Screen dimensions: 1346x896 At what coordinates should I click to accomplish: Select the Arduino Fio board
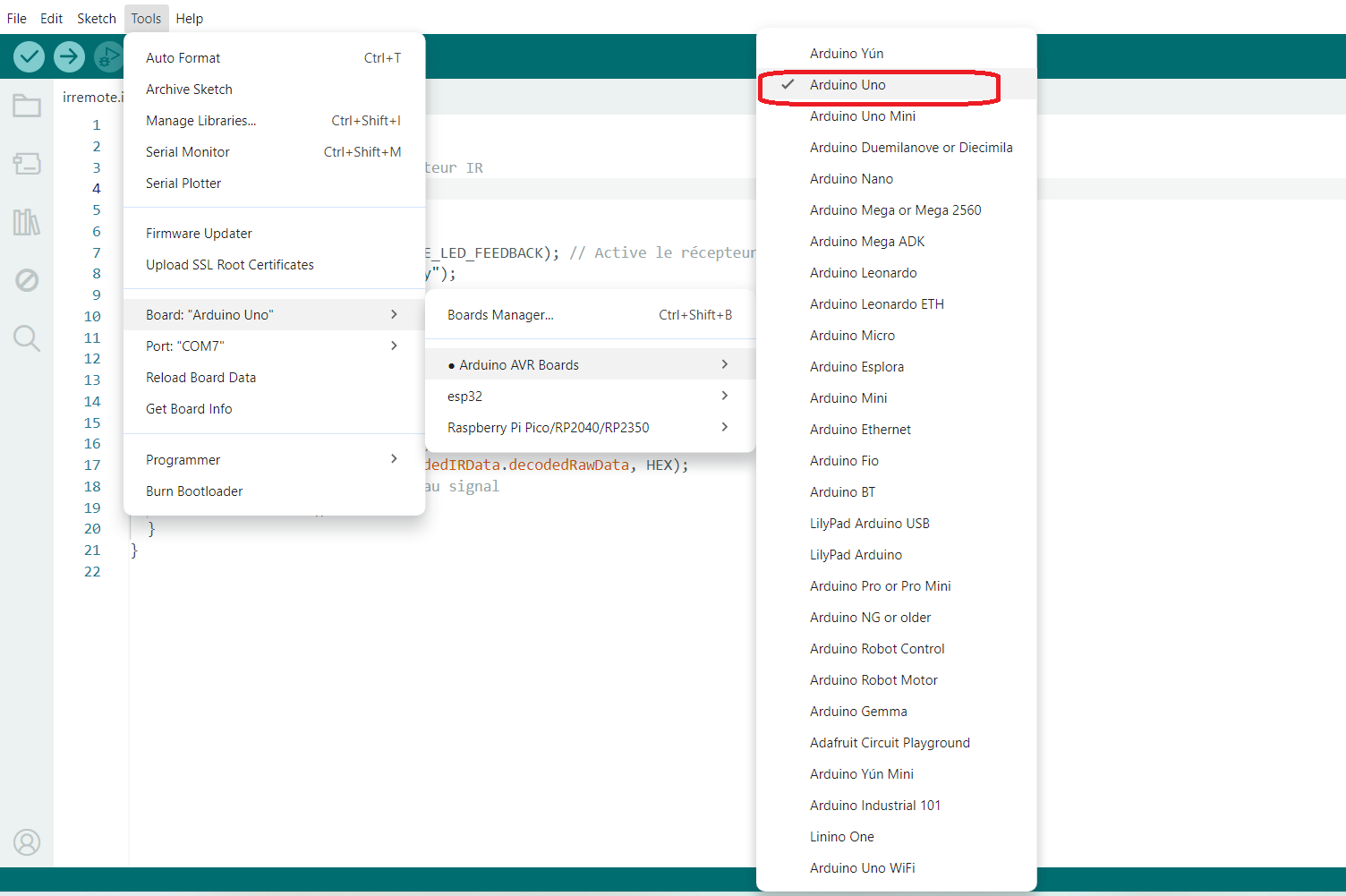pos(897,461)
